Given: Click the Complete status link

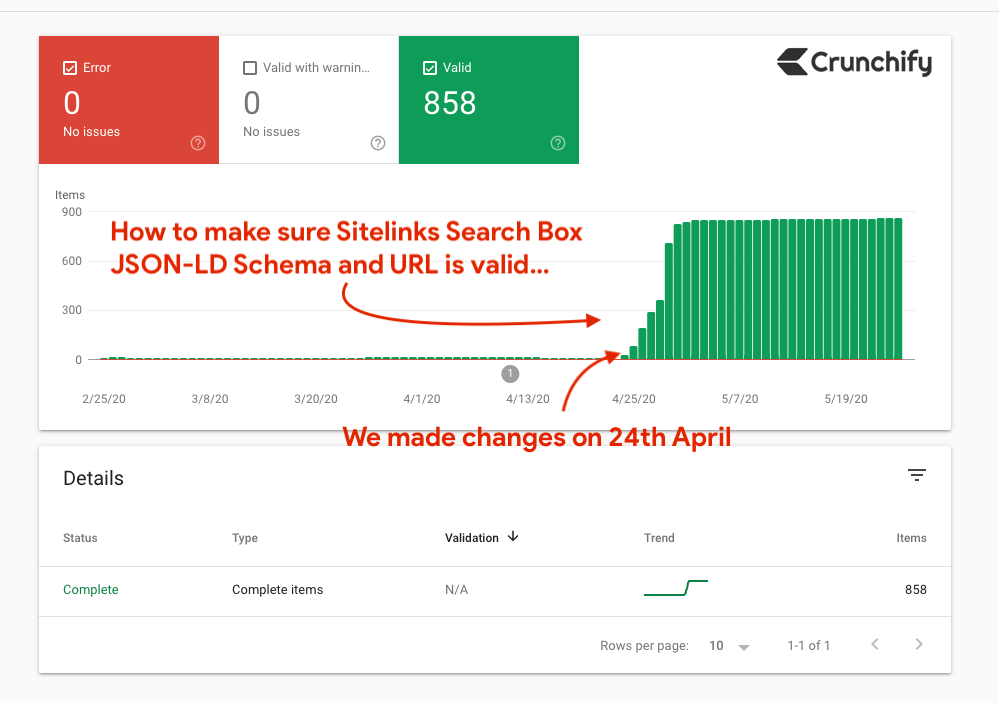Looking at the screenshot, I should point(90,590).
